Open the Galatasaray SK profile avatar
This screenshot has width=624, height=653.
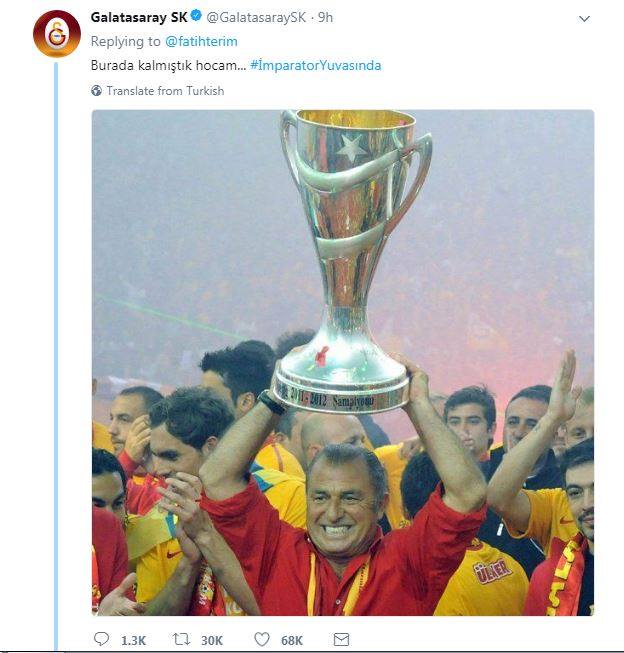tap(57, 33)
